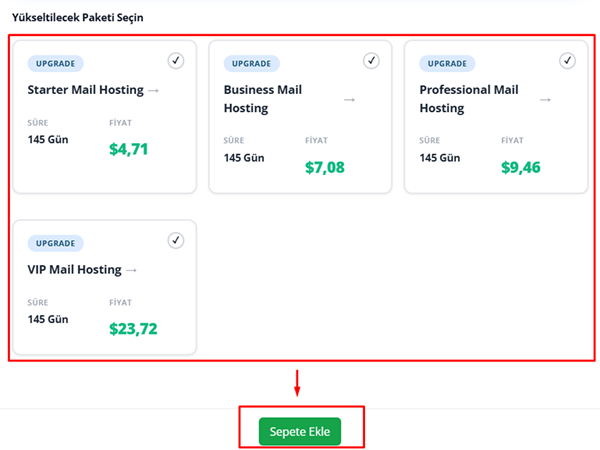Tick the Business Mail Hosting check circle

[x=371, y=61]
